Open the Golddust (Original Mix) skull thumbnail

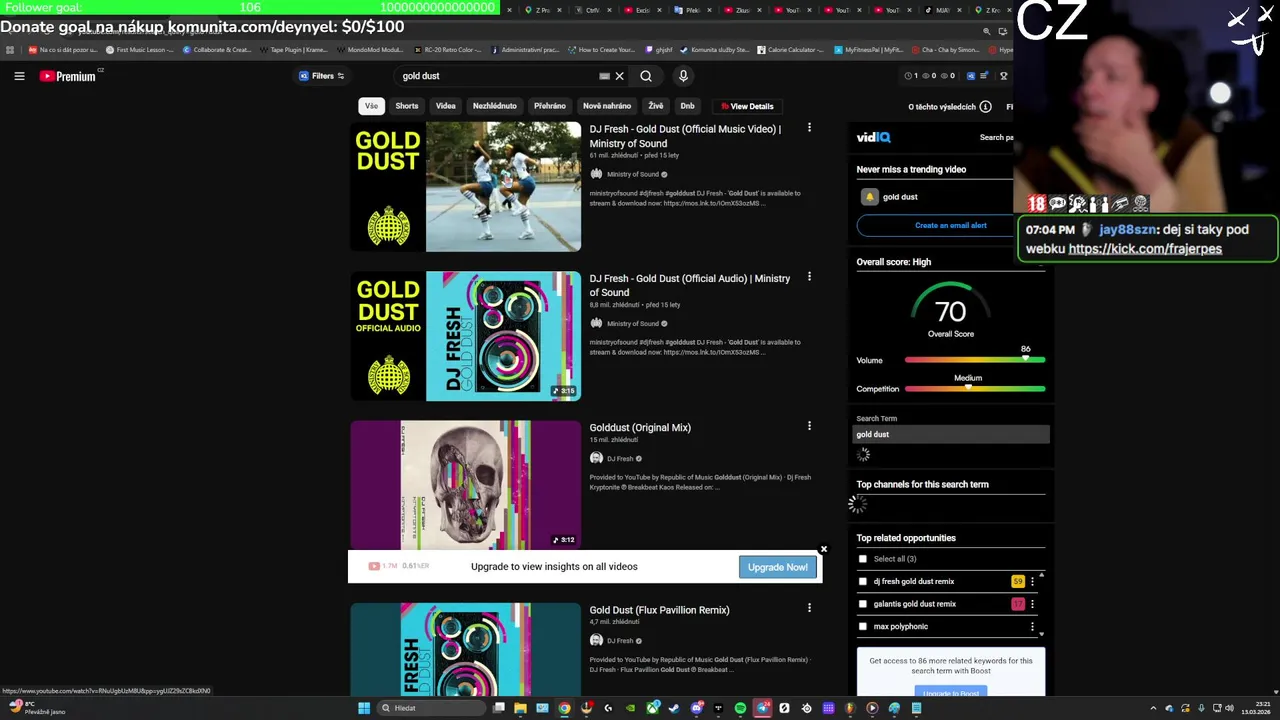pos(465,485)
